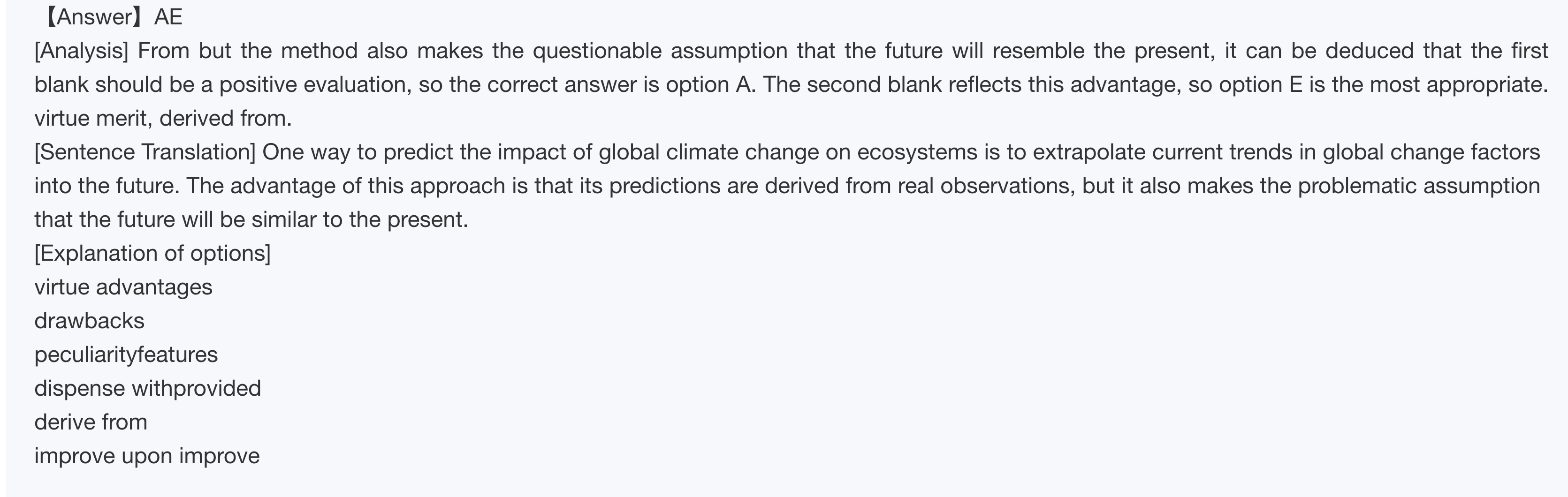Click the 'dispense withprovided' option line
The width and height of the screenshot is (1568, 497).
click(x=147, y=388)
